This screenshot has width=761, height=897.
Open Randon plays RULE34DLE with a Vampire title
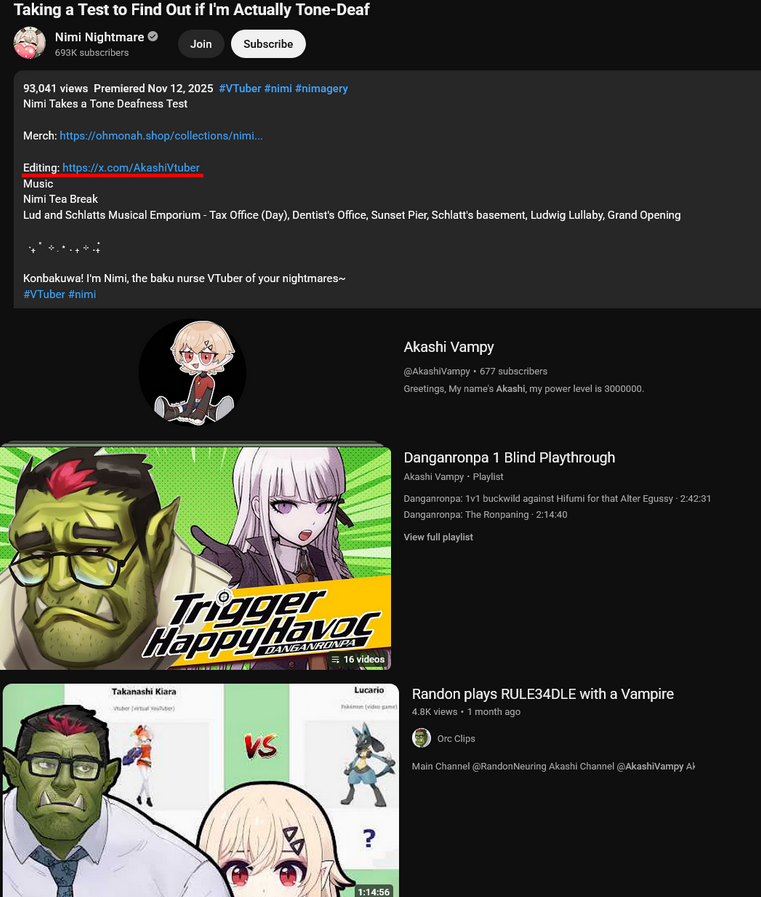(x=542, y=694)
